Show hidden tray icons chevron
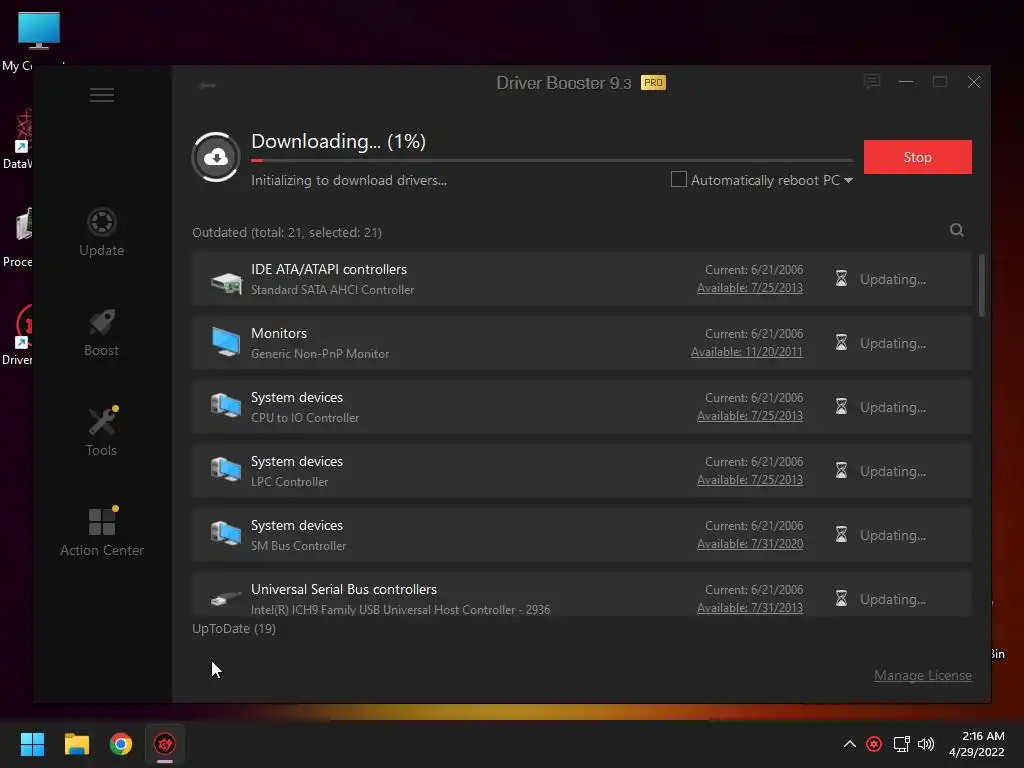Viewport: 1024px width, 768px height. (x=850, y=744)
